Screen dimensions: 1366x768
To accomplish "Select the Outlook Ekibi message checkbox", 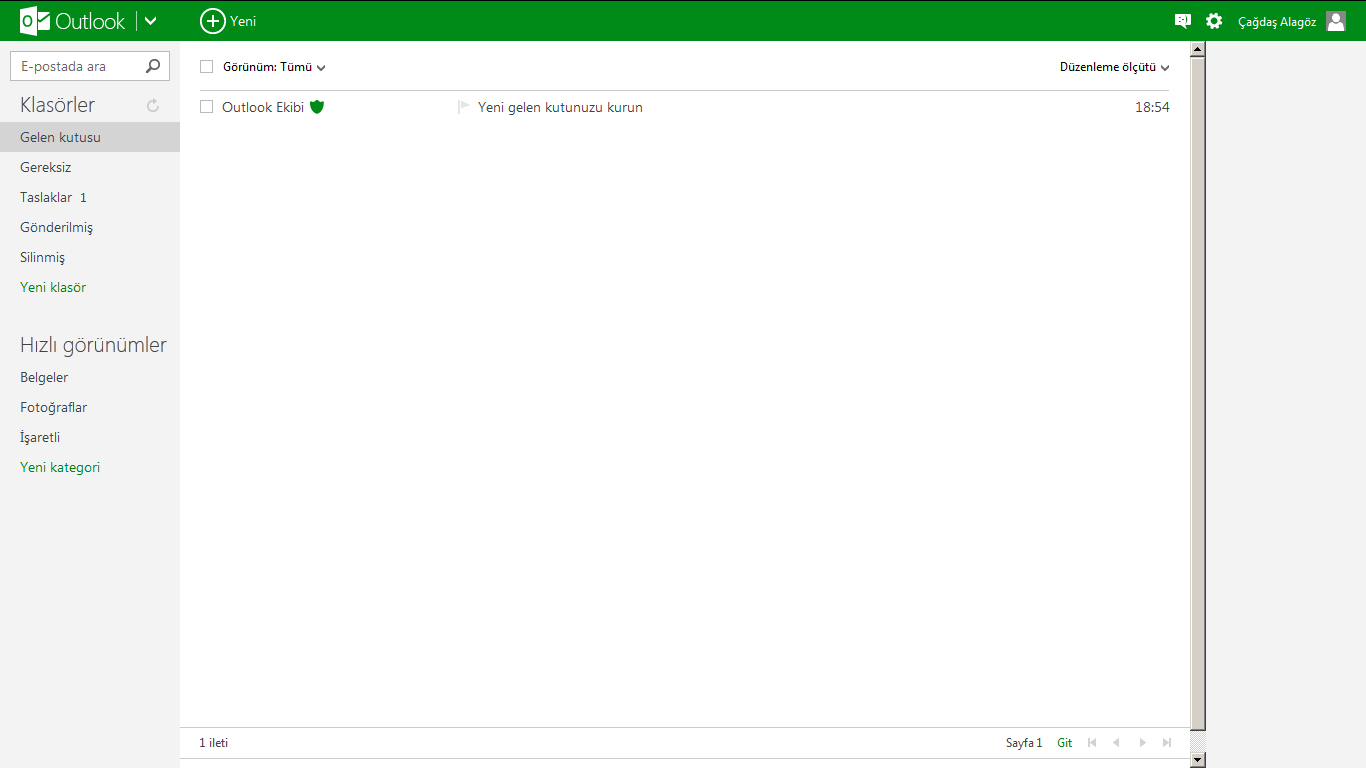I will pyautogui.click(x=207, y=107).
